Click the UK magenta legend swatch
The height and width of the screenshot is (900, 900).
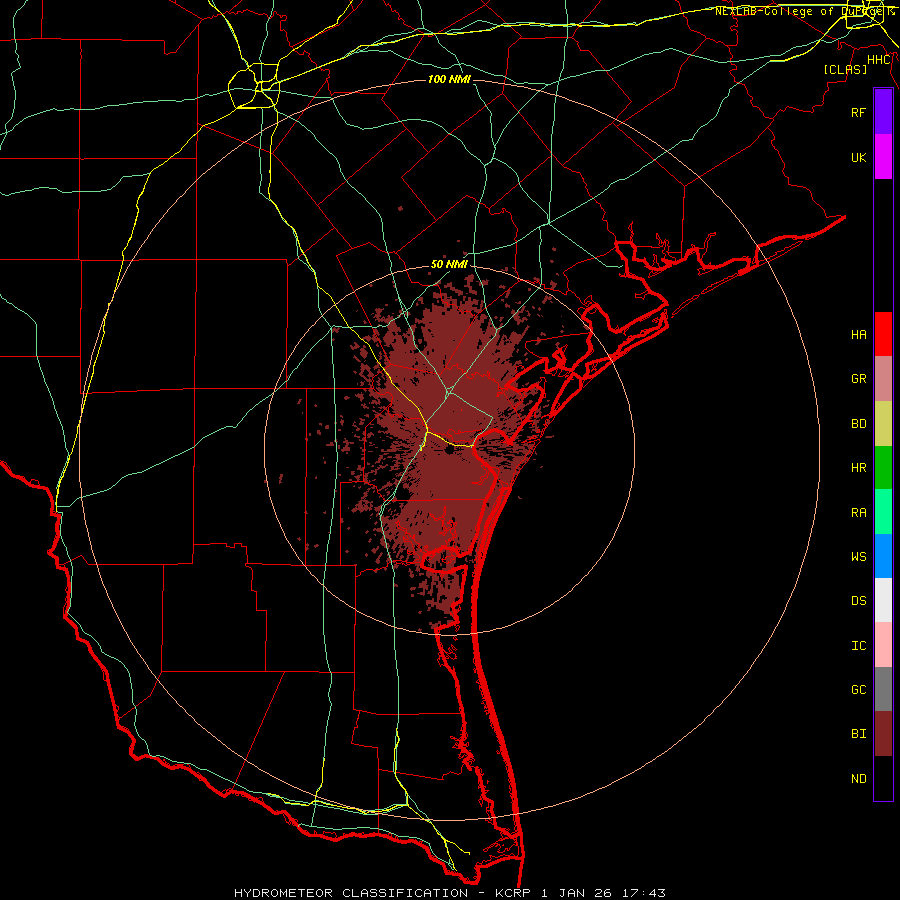pos(883,157)
